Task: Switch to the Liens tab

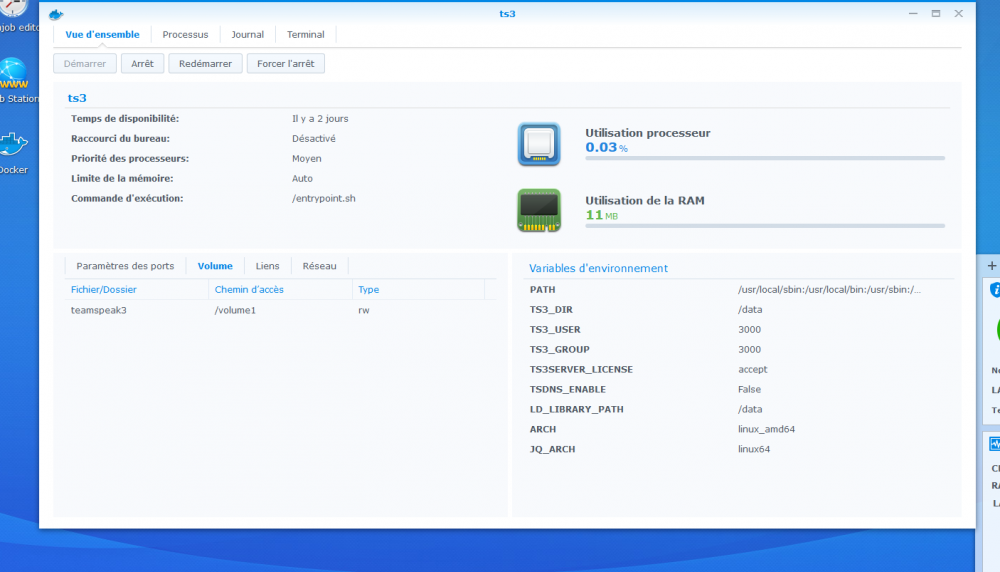Action: [267, 266]
